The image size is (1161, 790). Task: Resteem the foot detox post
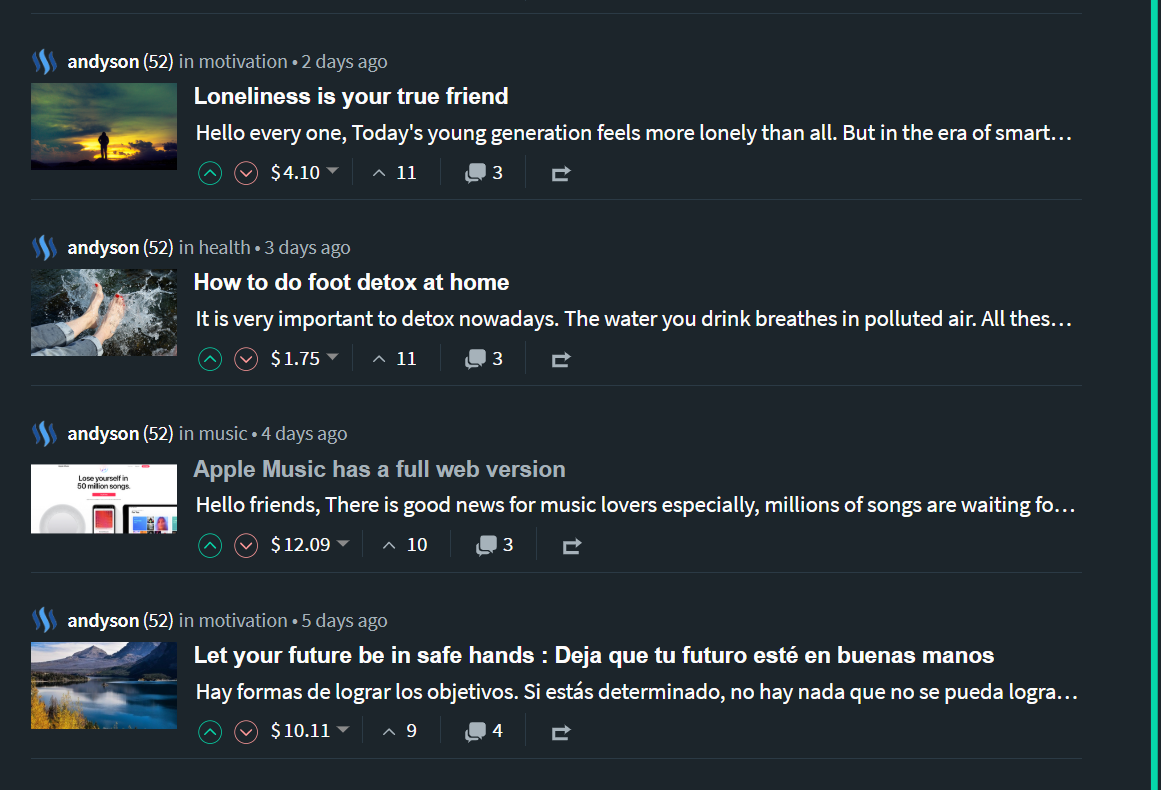point(561,360)
